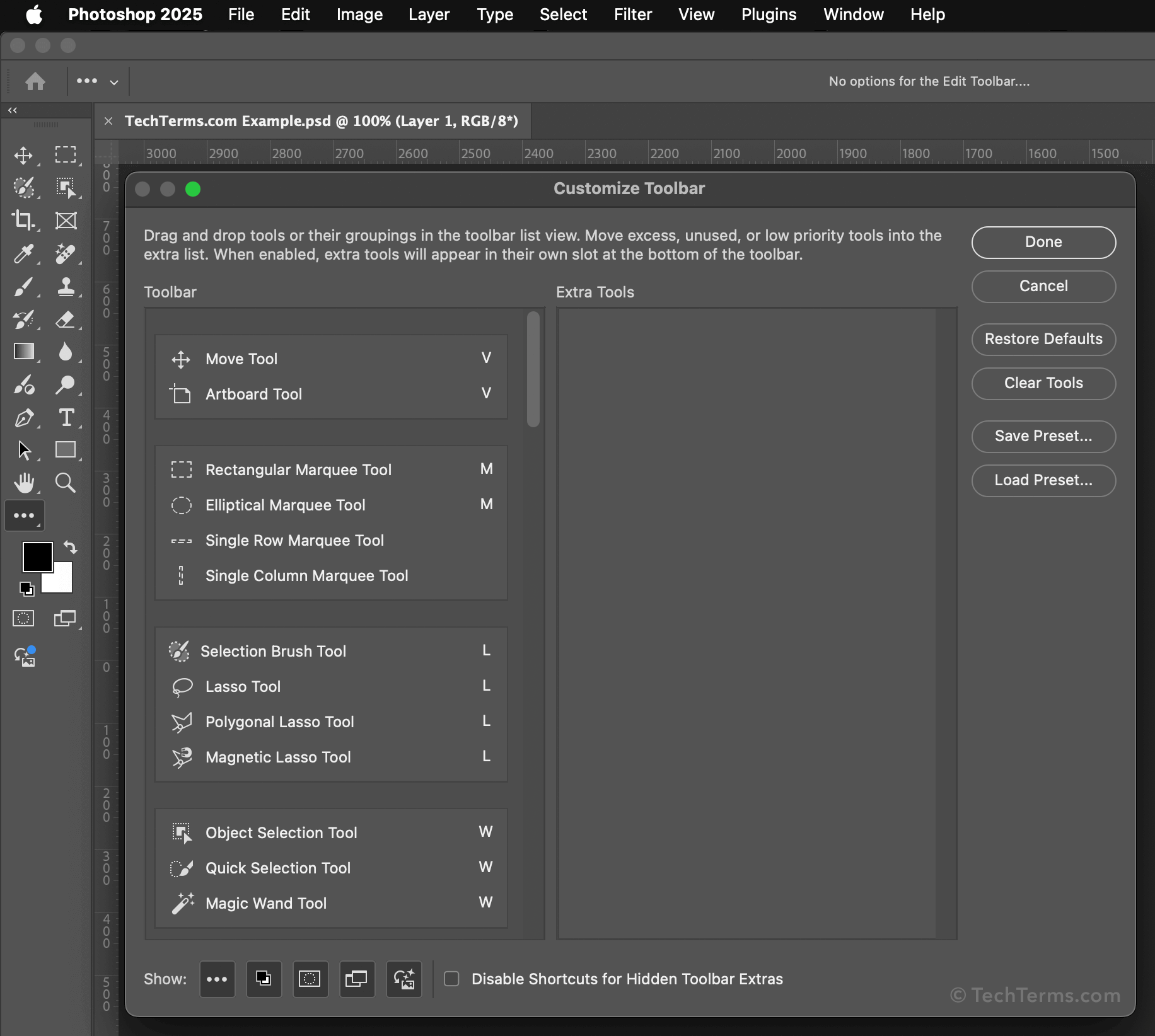
Task: Select the Selection Brush tool in left toolbar
Action: (x=23, y=187)
